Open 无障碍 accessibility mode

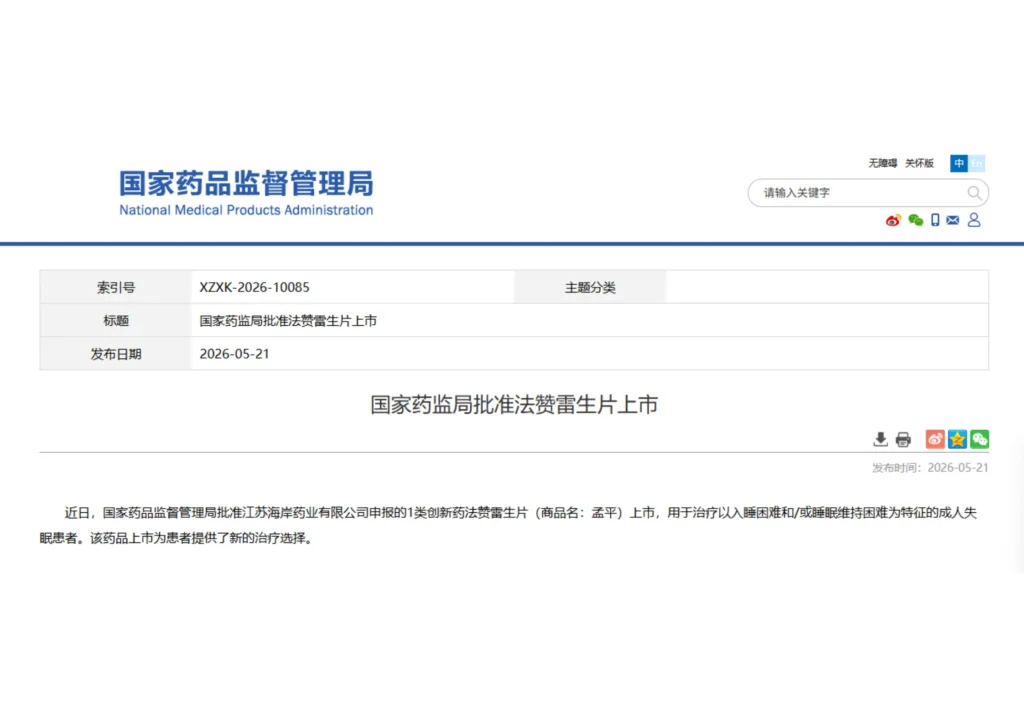[x=882, y=163]
